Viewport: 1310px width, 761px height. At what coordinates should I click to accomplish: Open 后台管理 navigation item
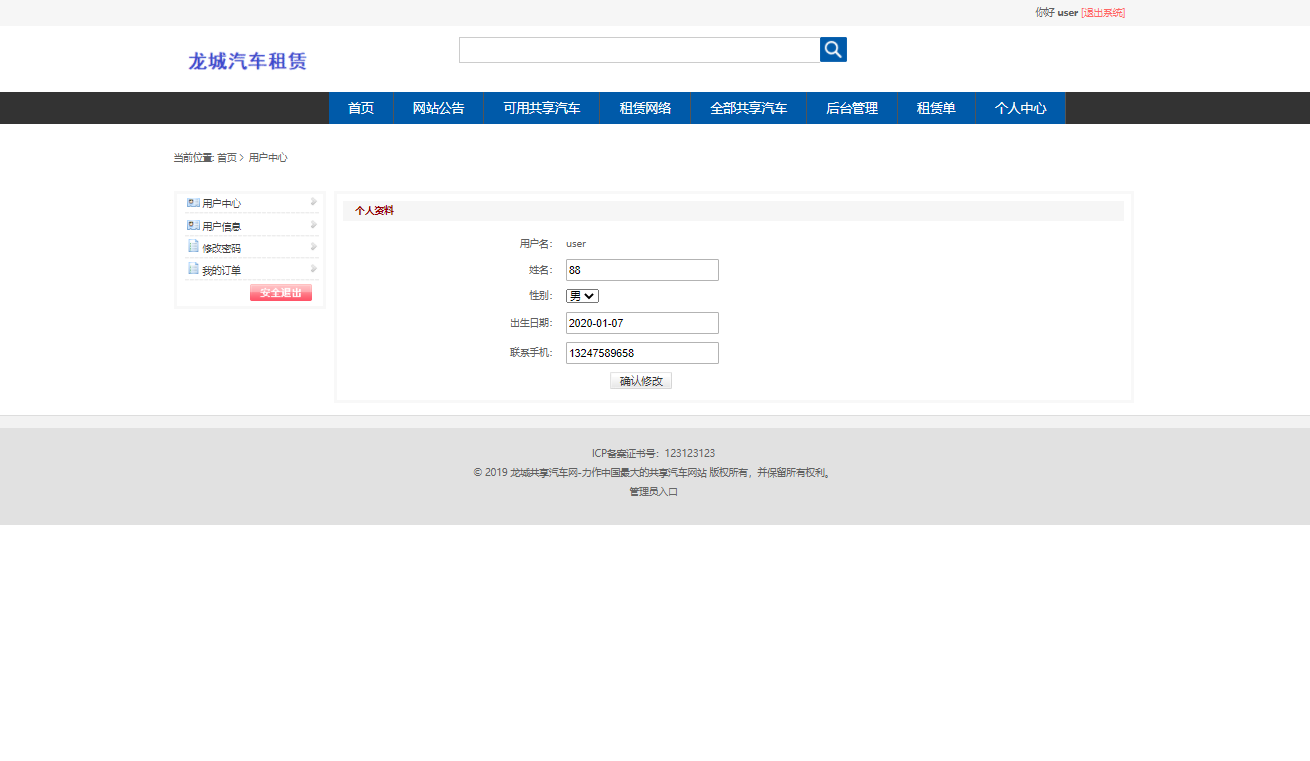point(852,108)
